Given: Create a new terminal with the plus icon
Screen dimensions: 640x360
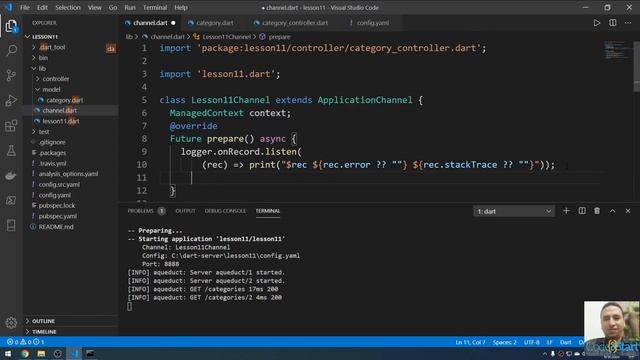Looking at the screenshot, I should 566,211.
